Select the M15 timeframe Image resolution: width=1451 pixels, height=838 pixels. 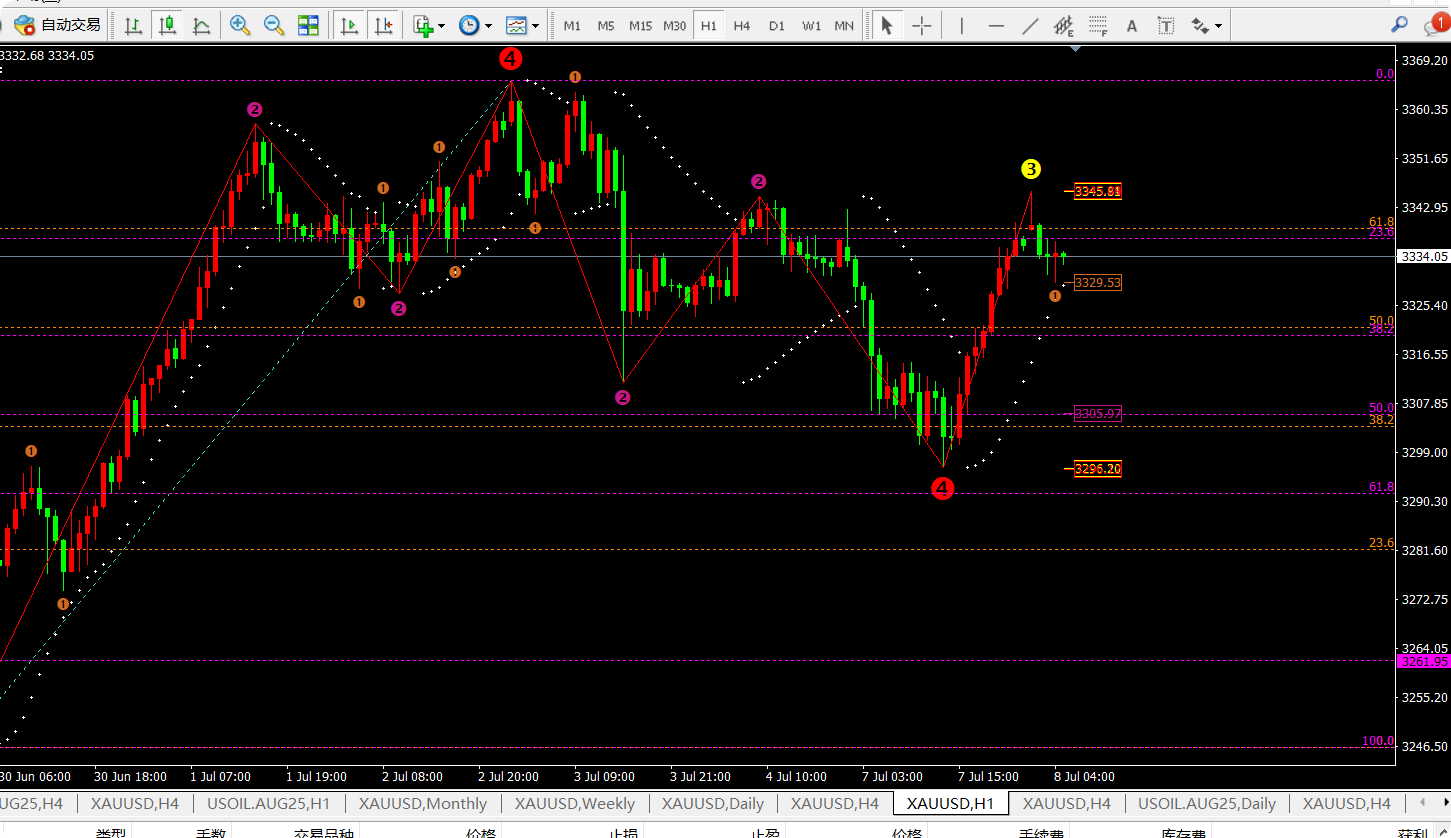click(641, 26)
